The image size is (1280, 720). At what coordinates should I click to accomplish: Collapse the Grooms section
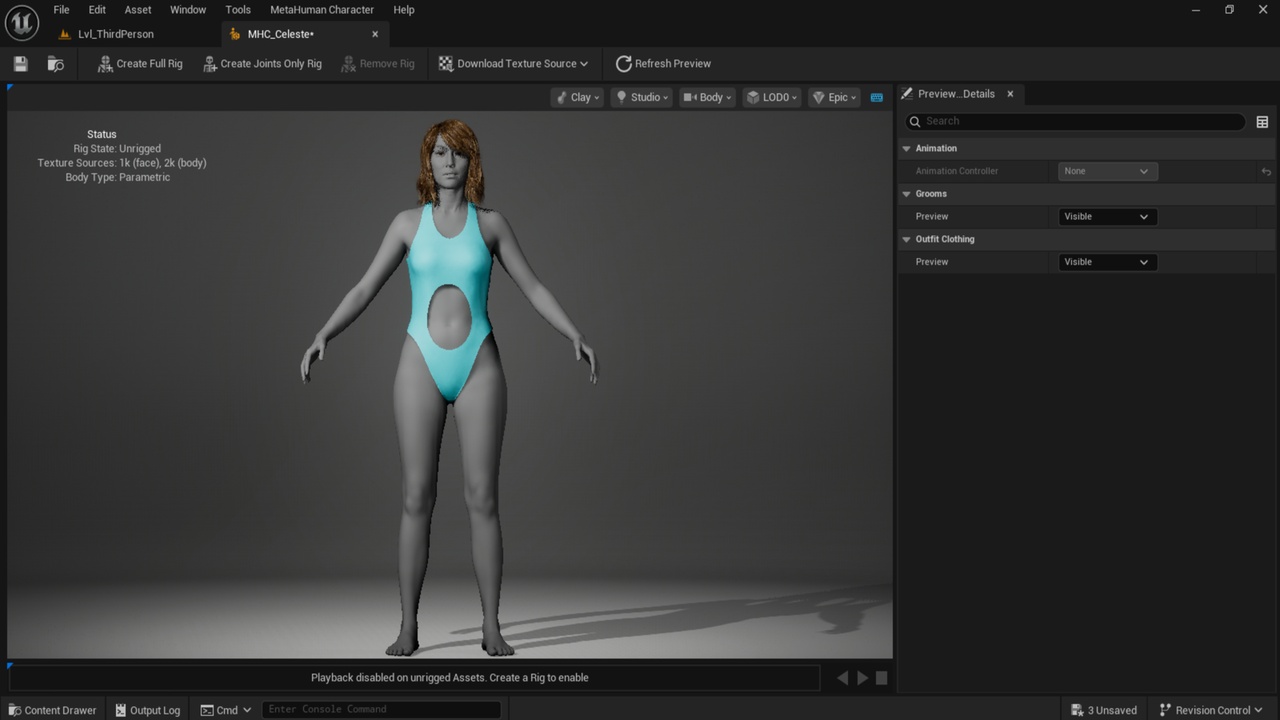[x=907, y=194]
